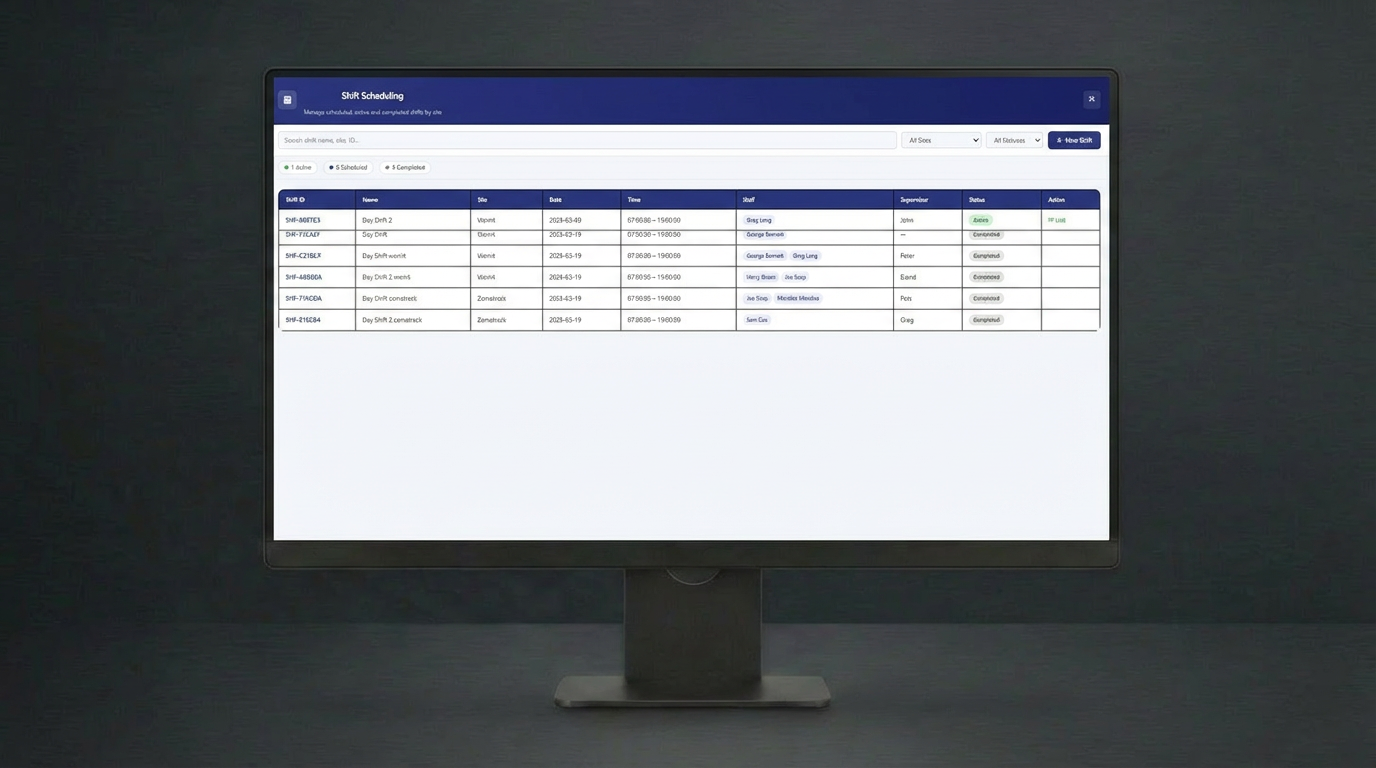This screenshot has width=1376, height=768.
Task: Click the green Active status badge
Action: (x=980, y=220)
